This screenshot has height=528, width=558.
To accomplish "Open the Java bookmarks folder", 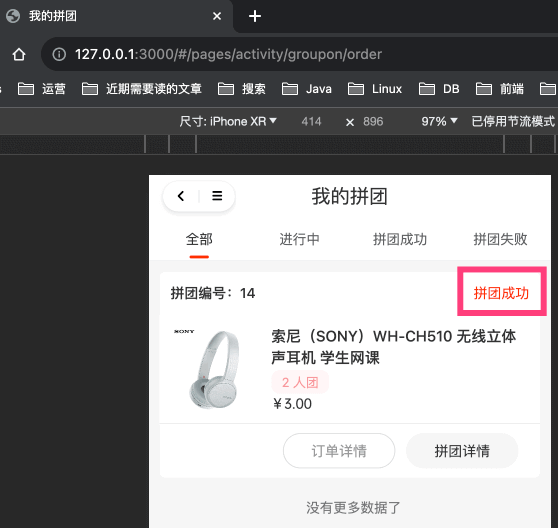I will (307, 89).
